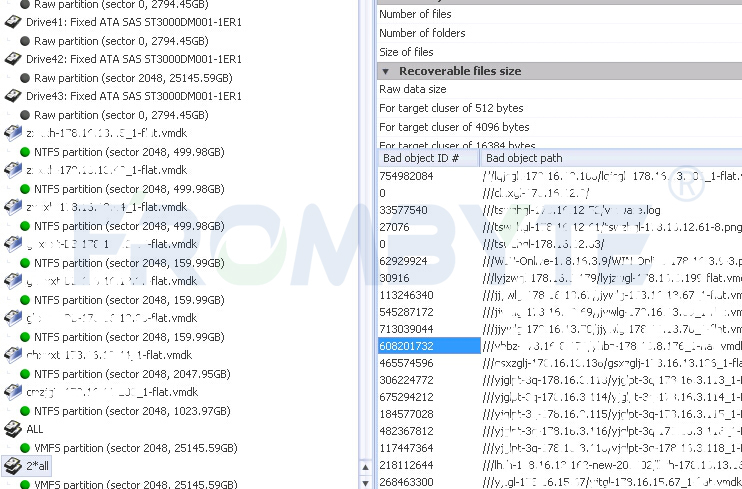The image size is (742, 489).
Task: Click gray bullet of Raw partition 25145.59GB
Action: 25,78
